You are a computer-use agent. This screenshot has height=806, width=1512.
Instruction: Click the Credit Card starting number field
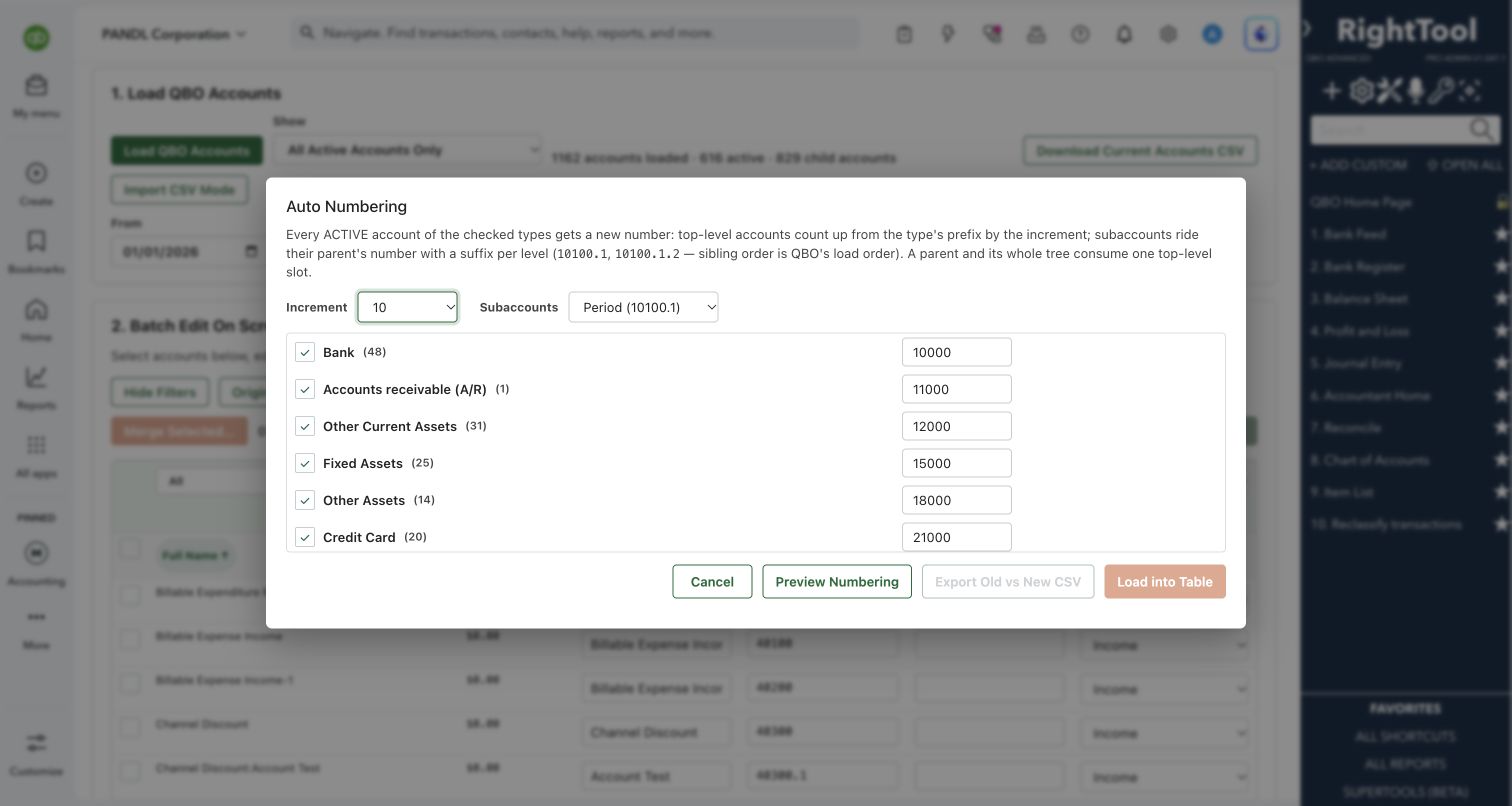point(957,537)
